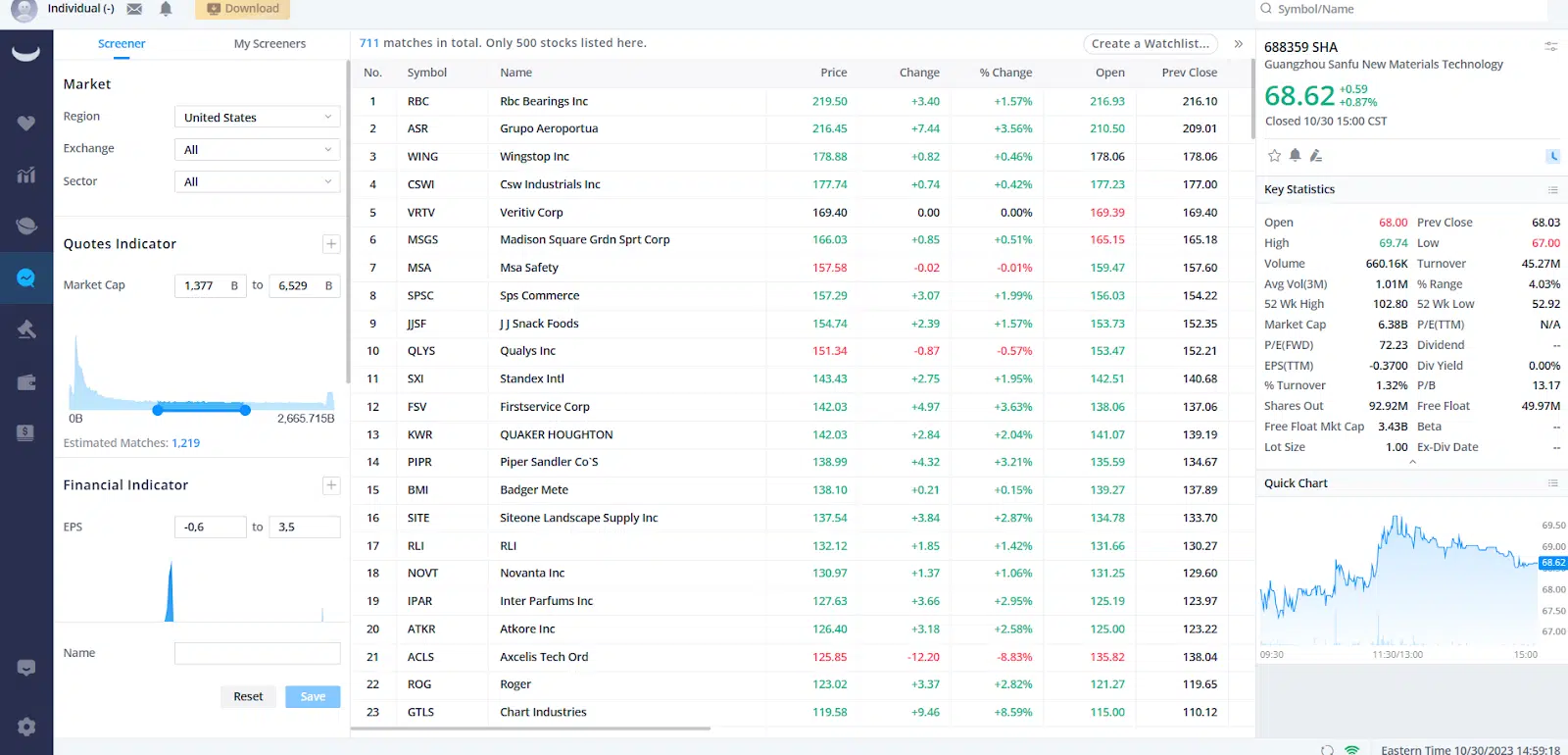Click the Save button

pyautogui.click(x=313, y=697)
